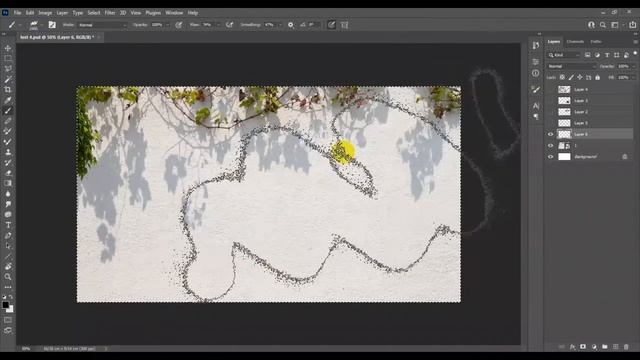Select the Eyedropper tool
Screen dimensions: 640x360
pos(8,100)
